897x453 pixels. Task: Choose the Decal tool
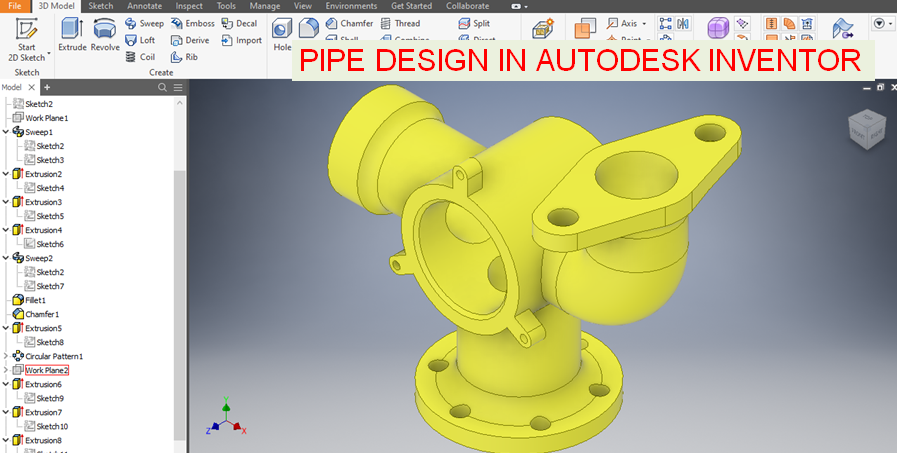239,23
